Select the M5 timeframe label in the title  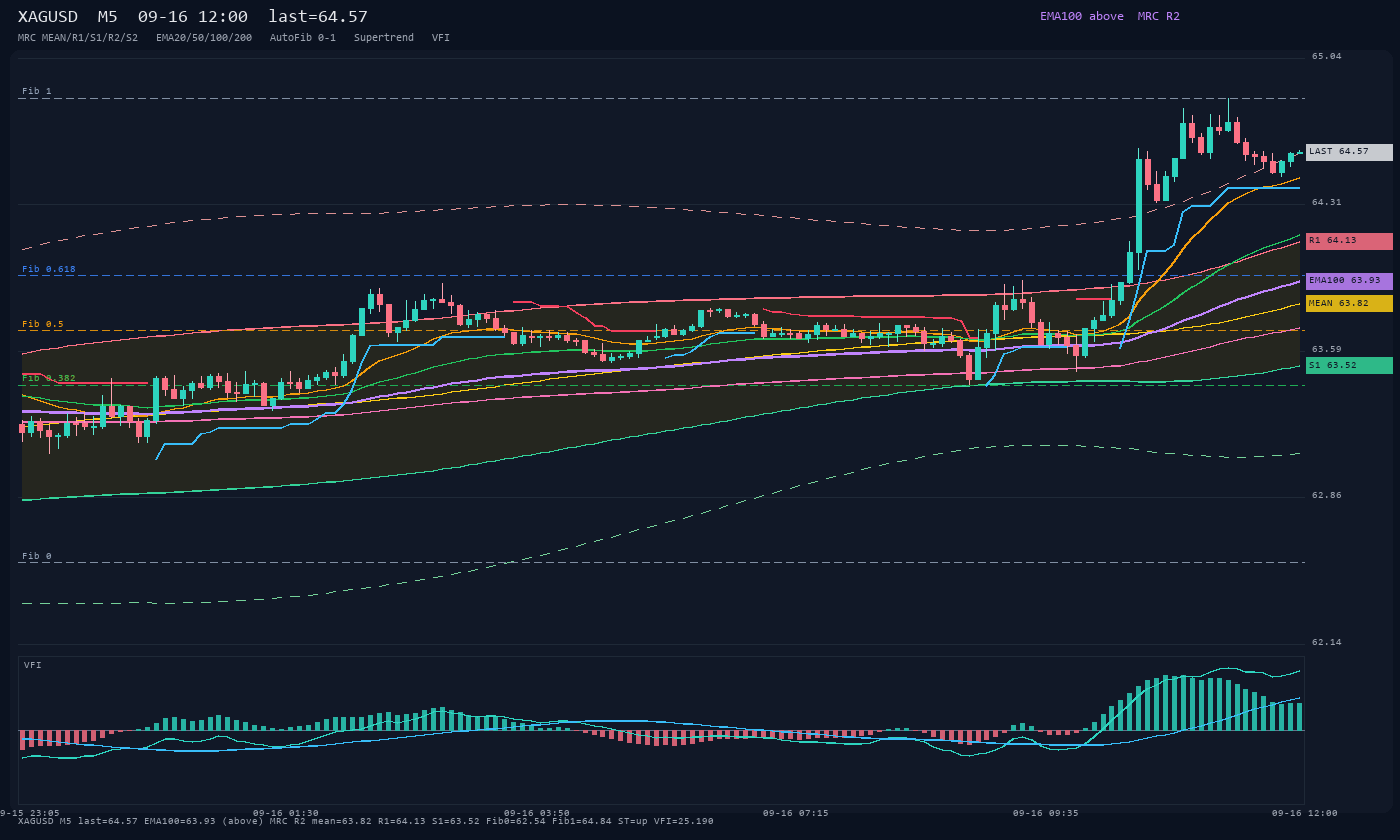coord(107,17)
